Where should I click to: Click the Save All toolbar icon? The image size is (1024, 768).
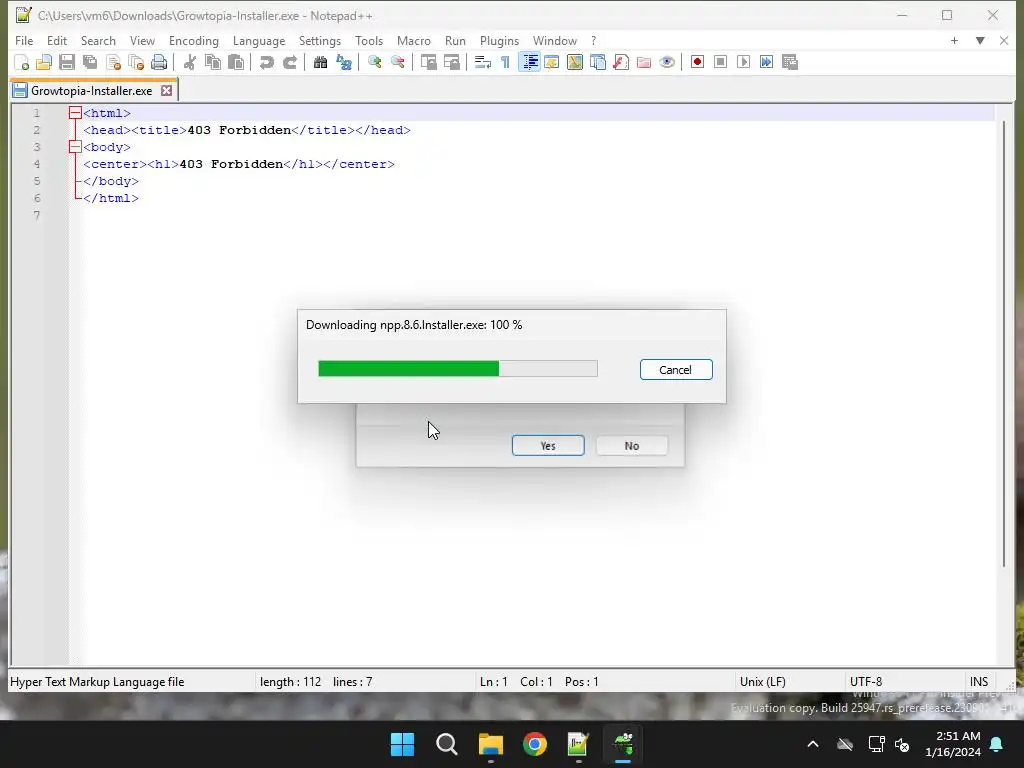click(x=89, y=62)
